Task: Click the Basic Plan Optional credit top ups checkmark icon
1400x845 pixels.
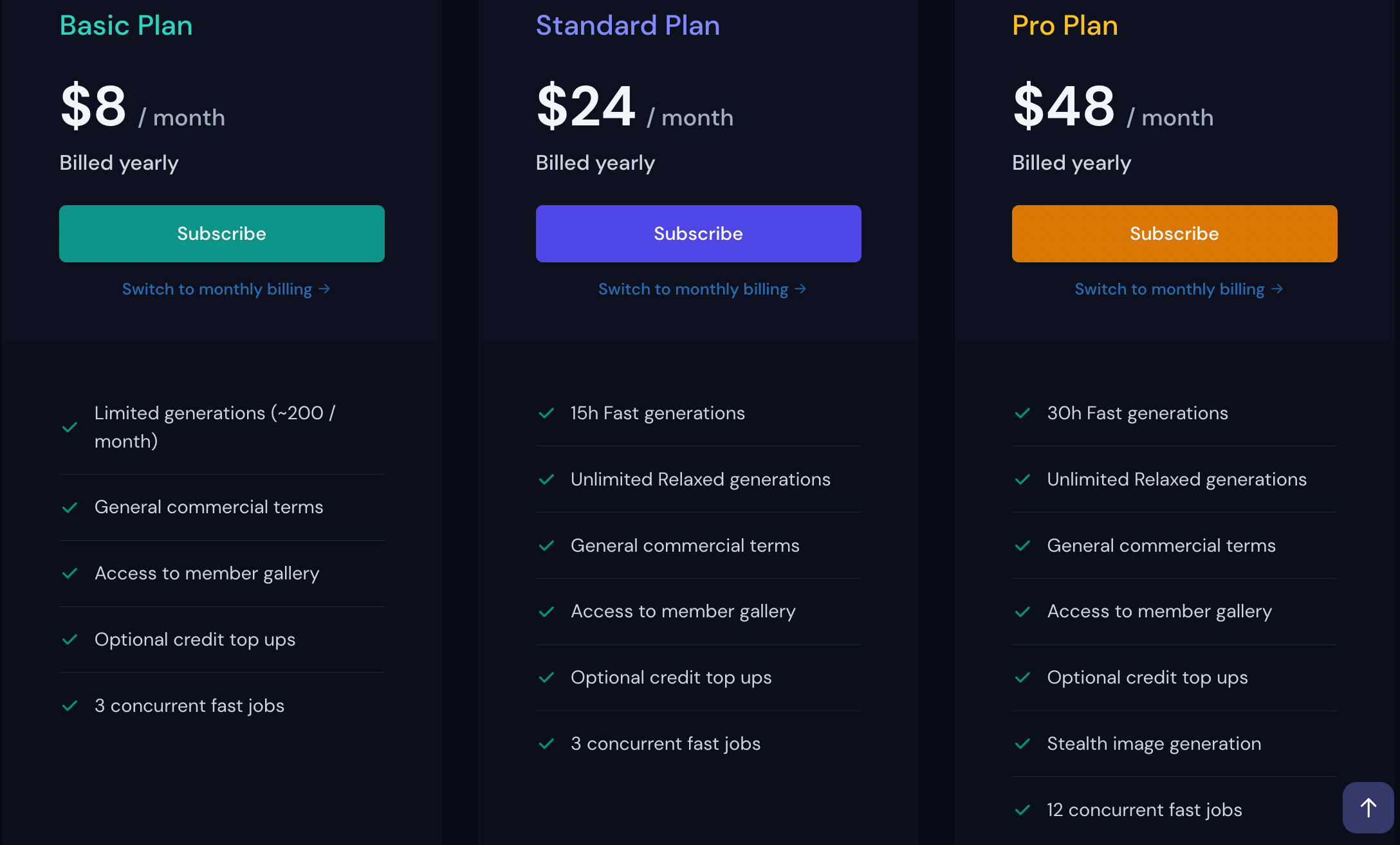Action: (70, 639)
